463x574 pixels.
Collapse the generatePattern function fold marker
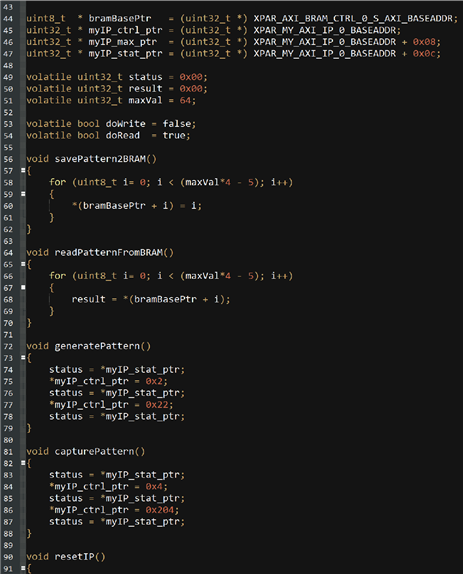click(x=23, y=358)
